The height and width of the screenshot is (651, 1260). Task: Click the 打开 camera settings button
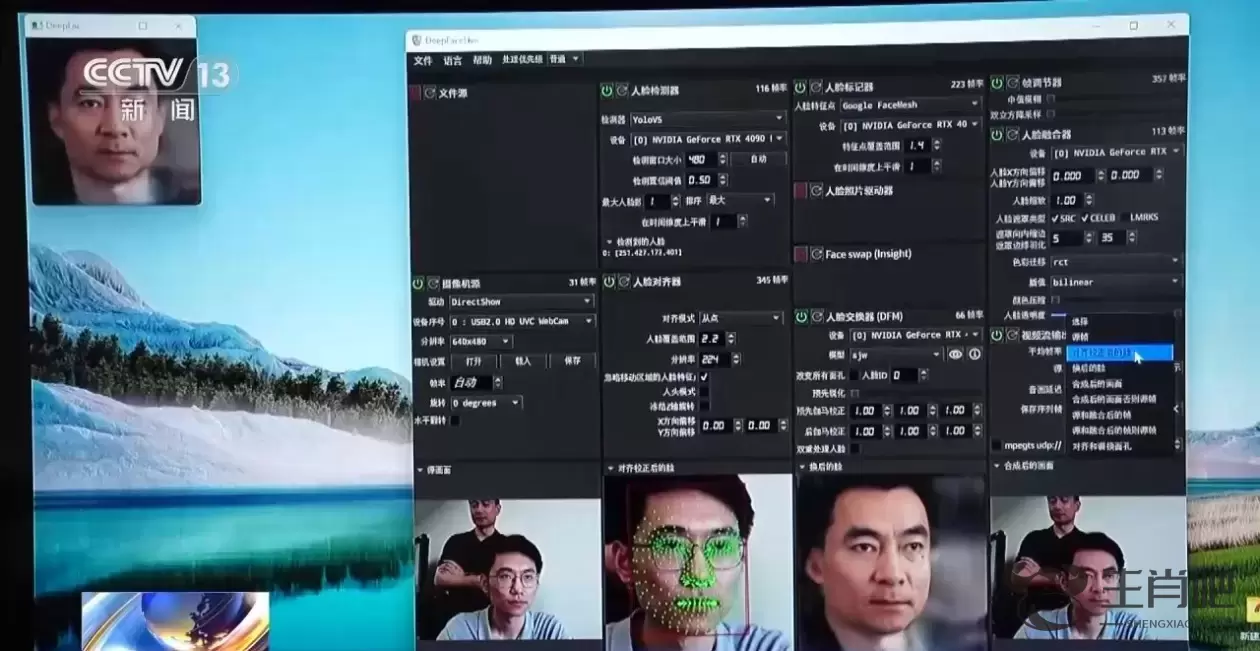click(473, 361)
